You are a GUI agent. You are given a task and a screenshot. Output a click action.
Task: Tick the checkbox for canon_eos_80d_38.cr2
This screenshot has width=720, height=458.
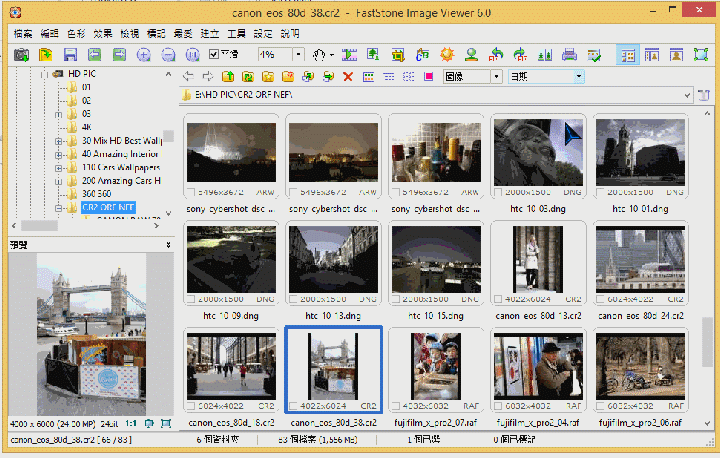click(293, 407)
